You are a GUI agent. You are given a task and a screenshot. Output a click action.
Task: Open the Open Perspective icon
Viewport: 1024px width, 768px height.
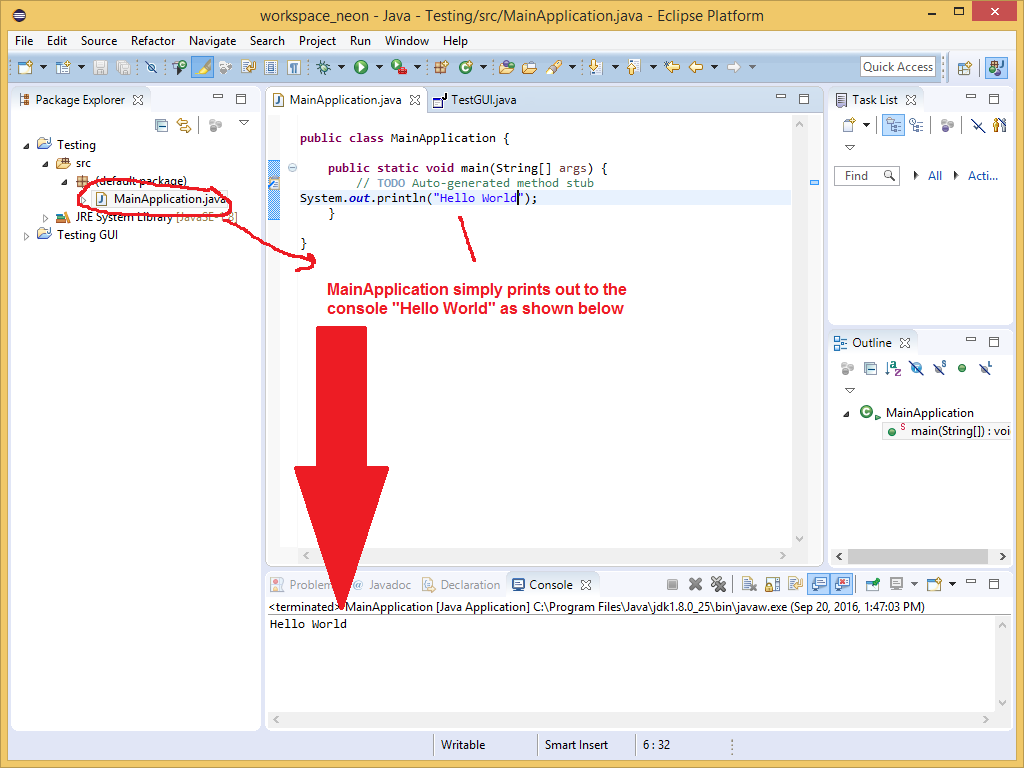pyautogui.click(x=964, y=67)
